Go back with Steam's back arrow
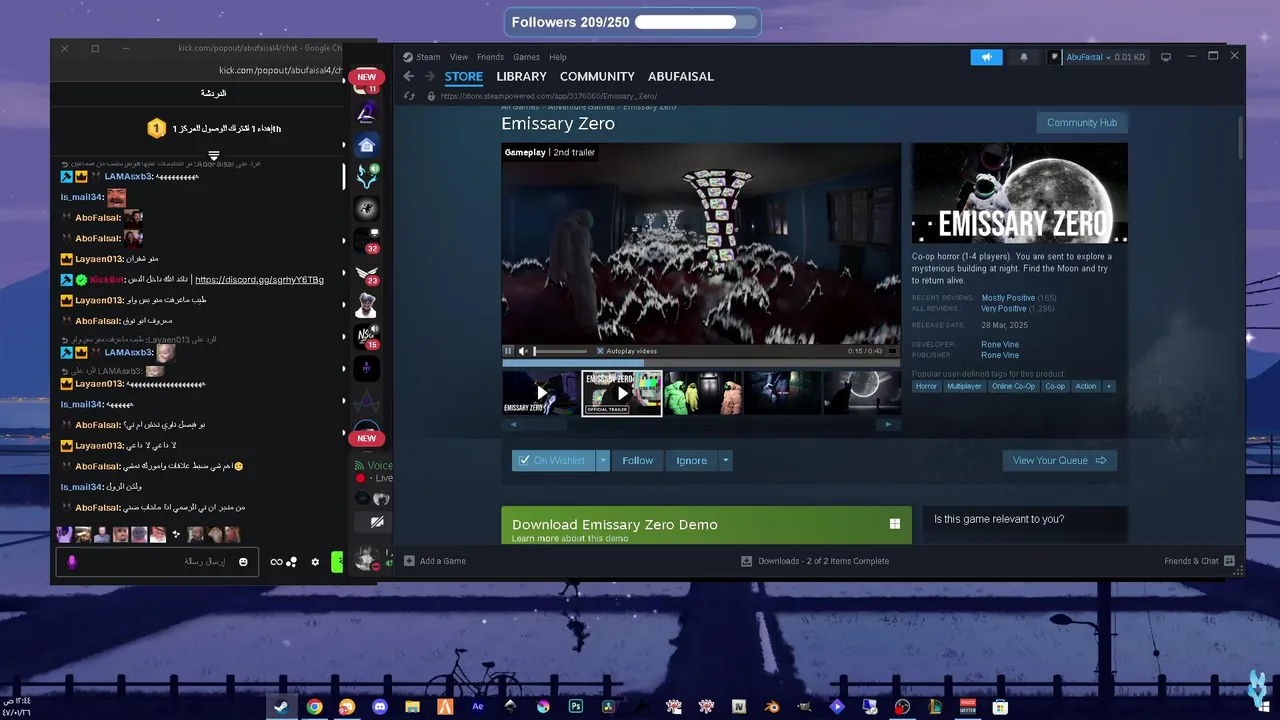The height and width of the screenshot is (720, 1280). click(408, 76)
